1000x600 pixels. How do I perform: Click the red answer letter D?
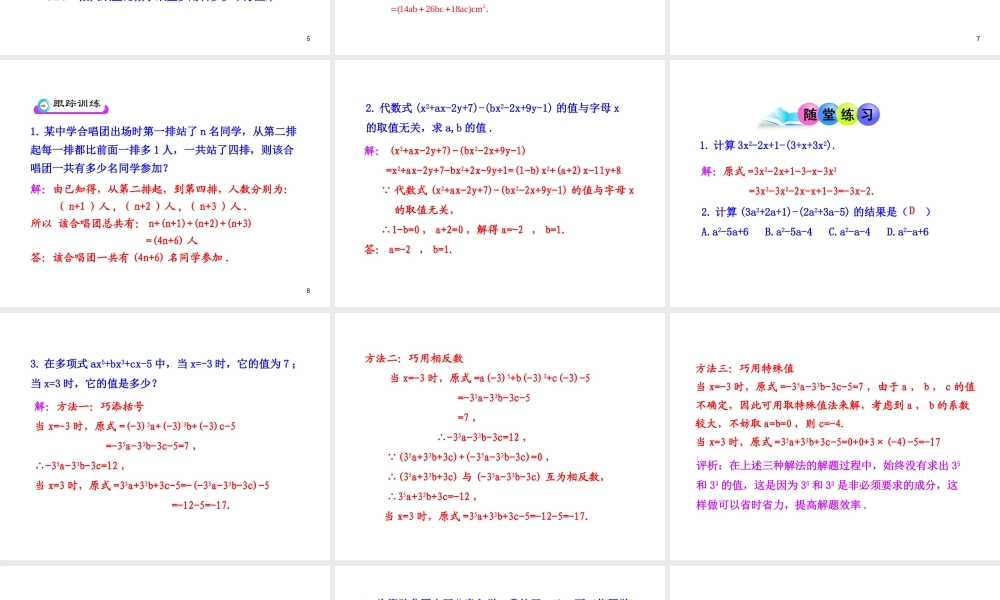(x=910, y=211)
